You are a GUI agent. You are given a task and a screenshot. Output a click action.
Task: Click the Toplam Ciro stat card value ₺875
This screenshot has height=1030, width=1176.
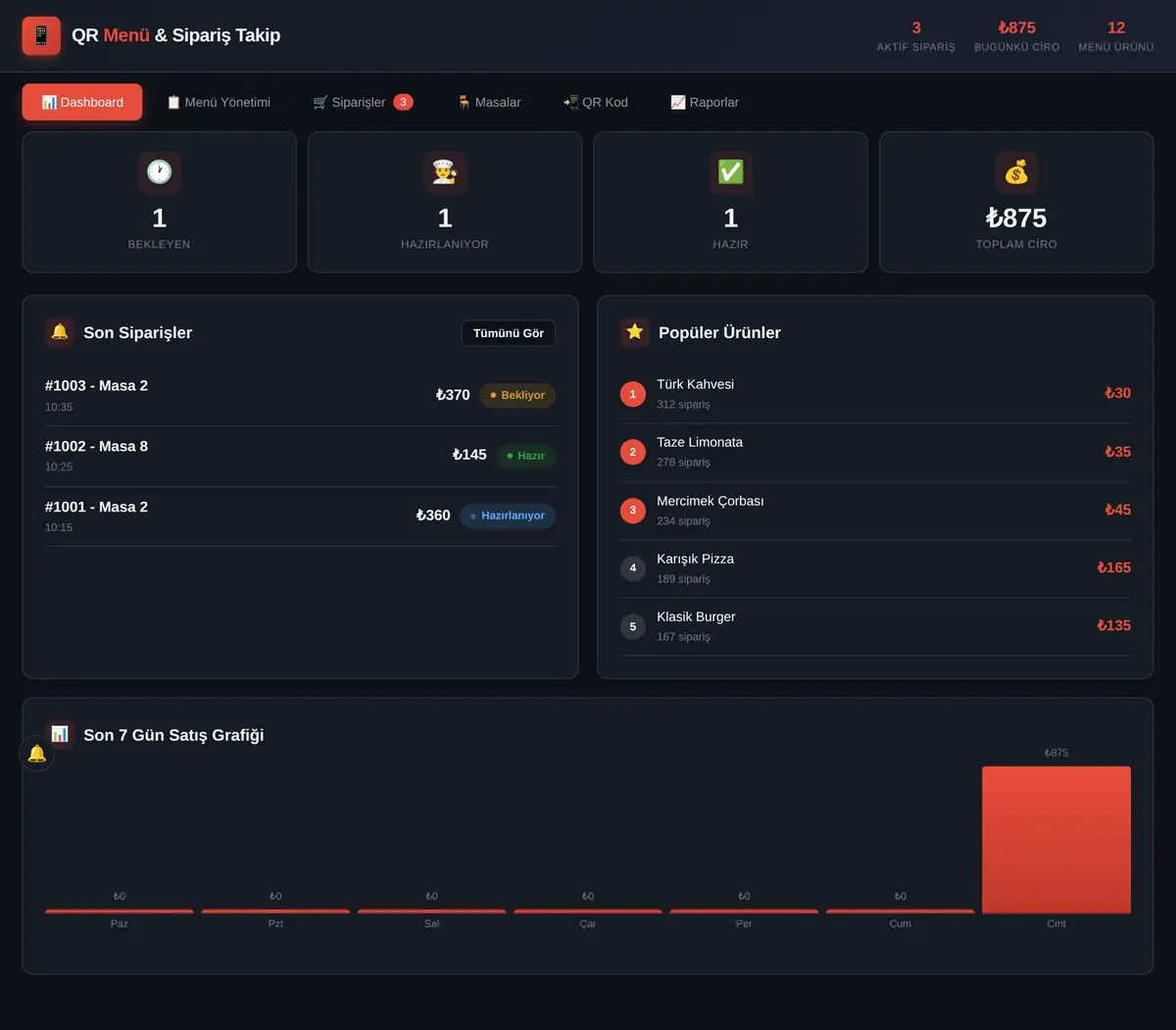[x=1016, y=218]
